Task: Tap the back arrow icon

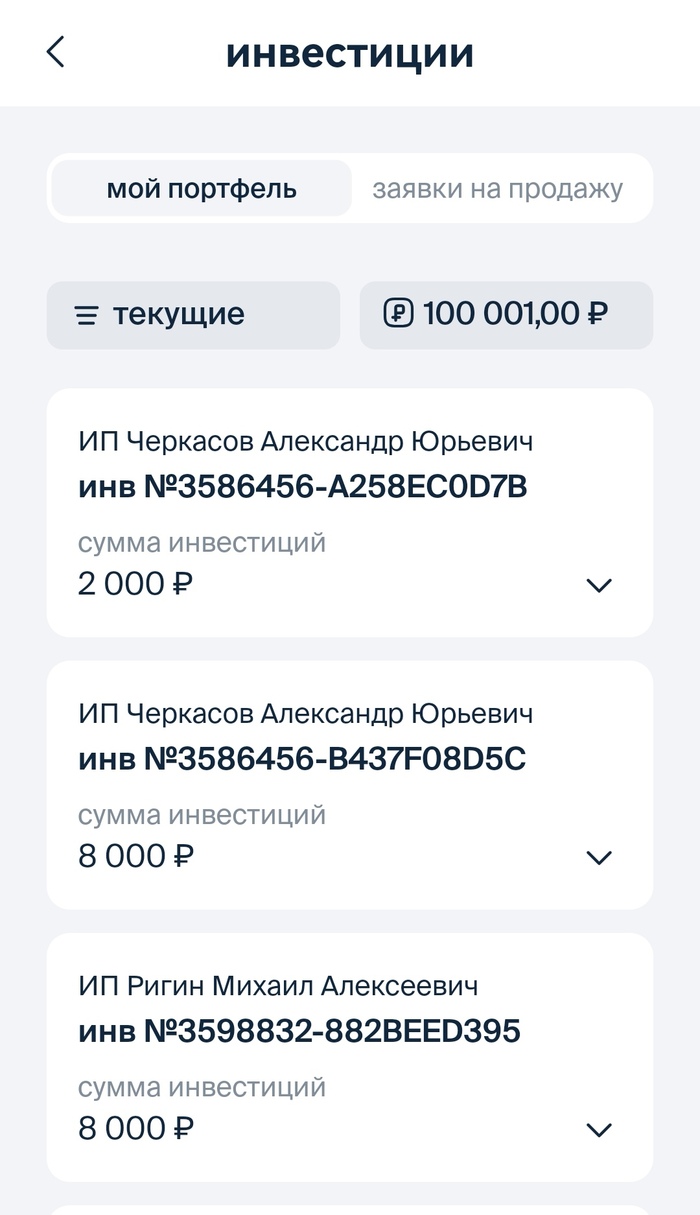Action: [x=56, y=52]
